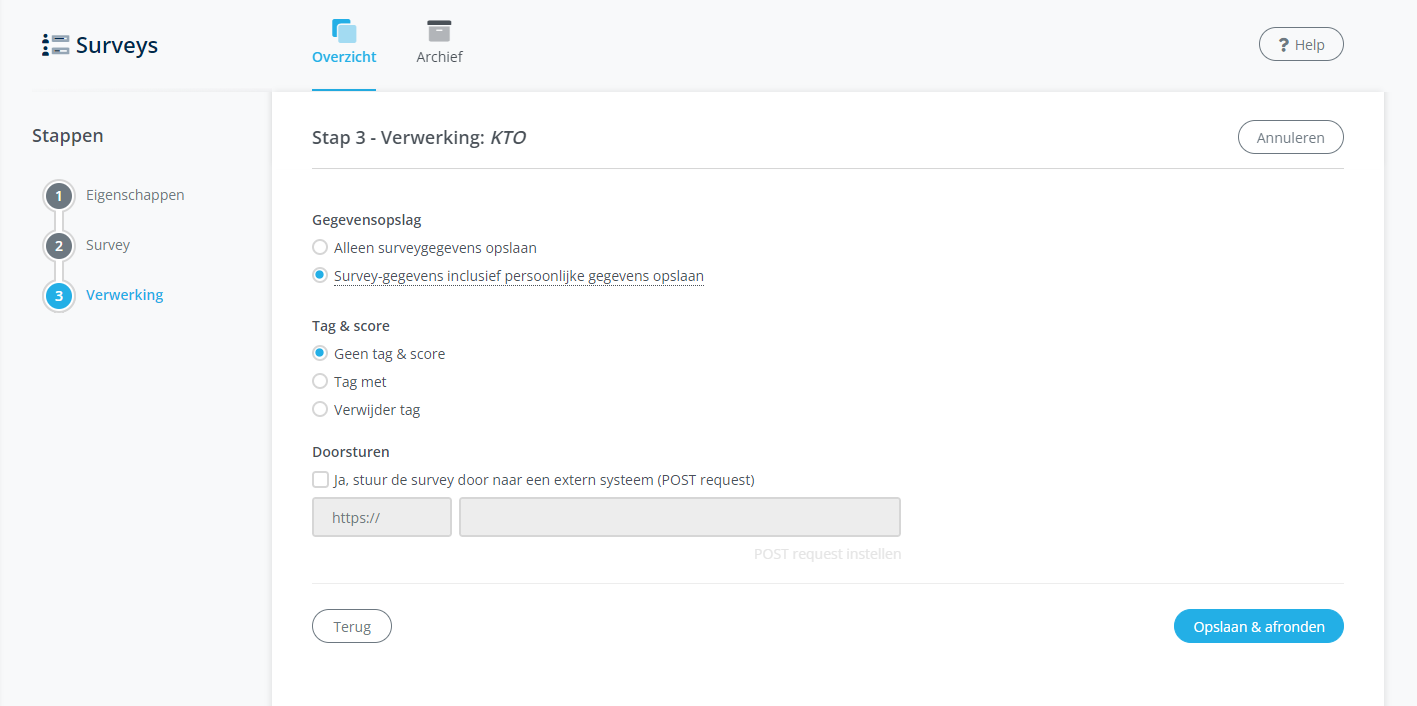Open POST request instellen link
This screenshot has height=706, width=1417.
pos(827,553)
